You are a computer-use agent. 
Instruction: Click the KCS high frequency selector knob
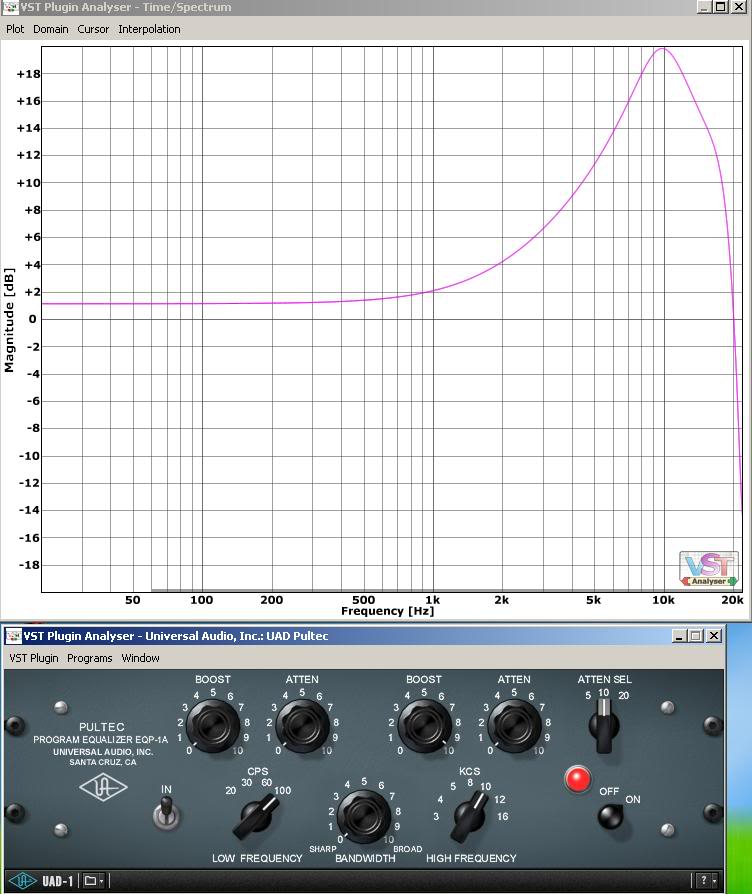click(x=468, y=817)
